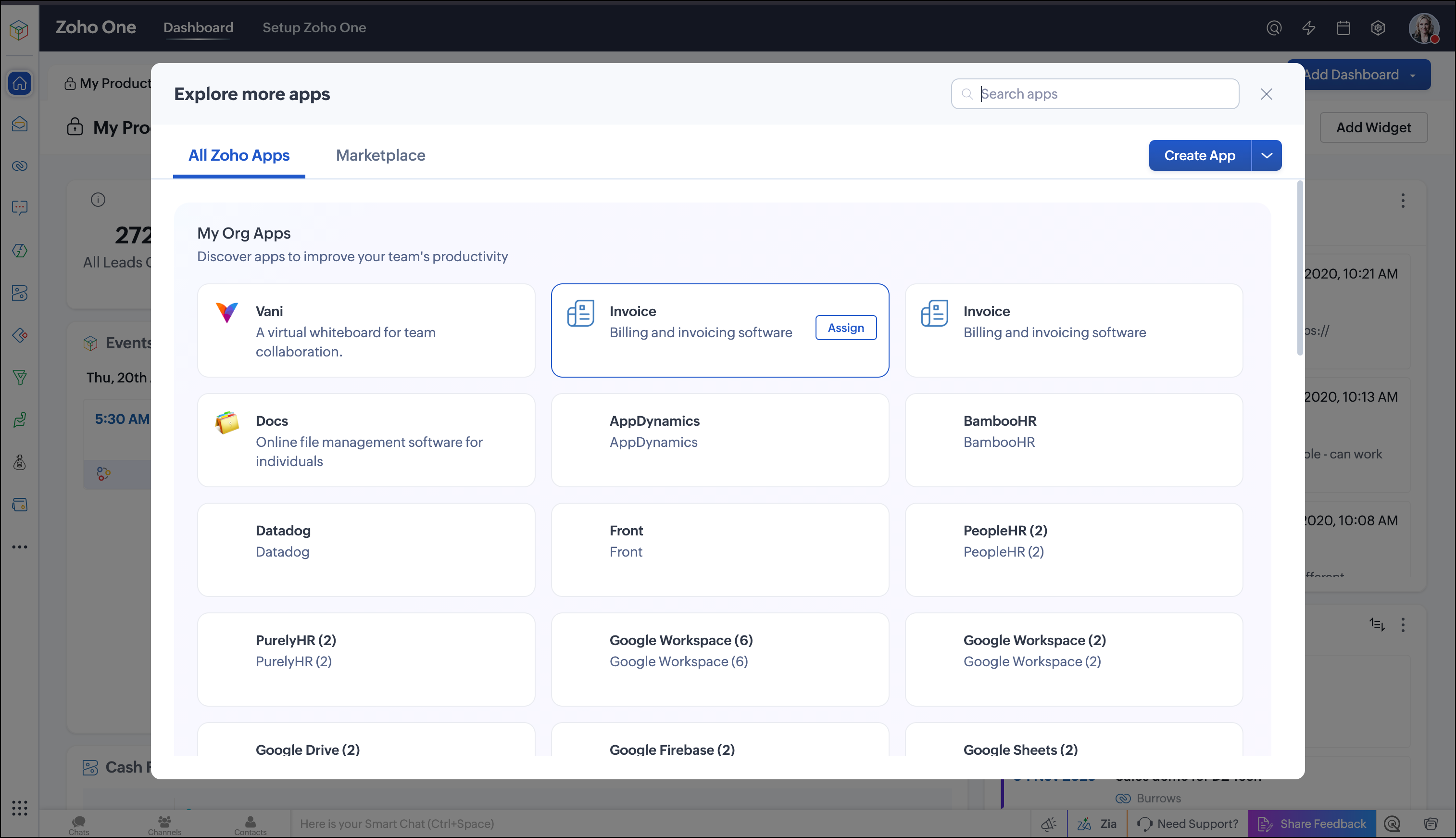Click the info icon on the leads widget

[x=98, y=200]
